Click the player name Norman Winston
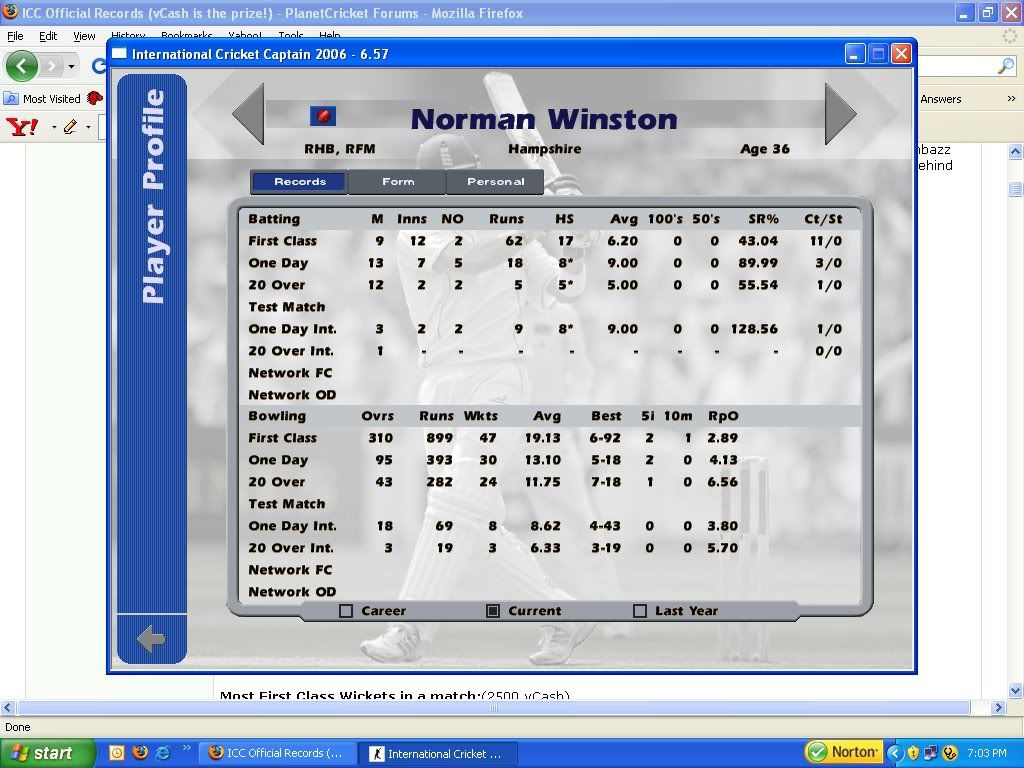Viewport: 1024px width, 768px height. (545, 119)
